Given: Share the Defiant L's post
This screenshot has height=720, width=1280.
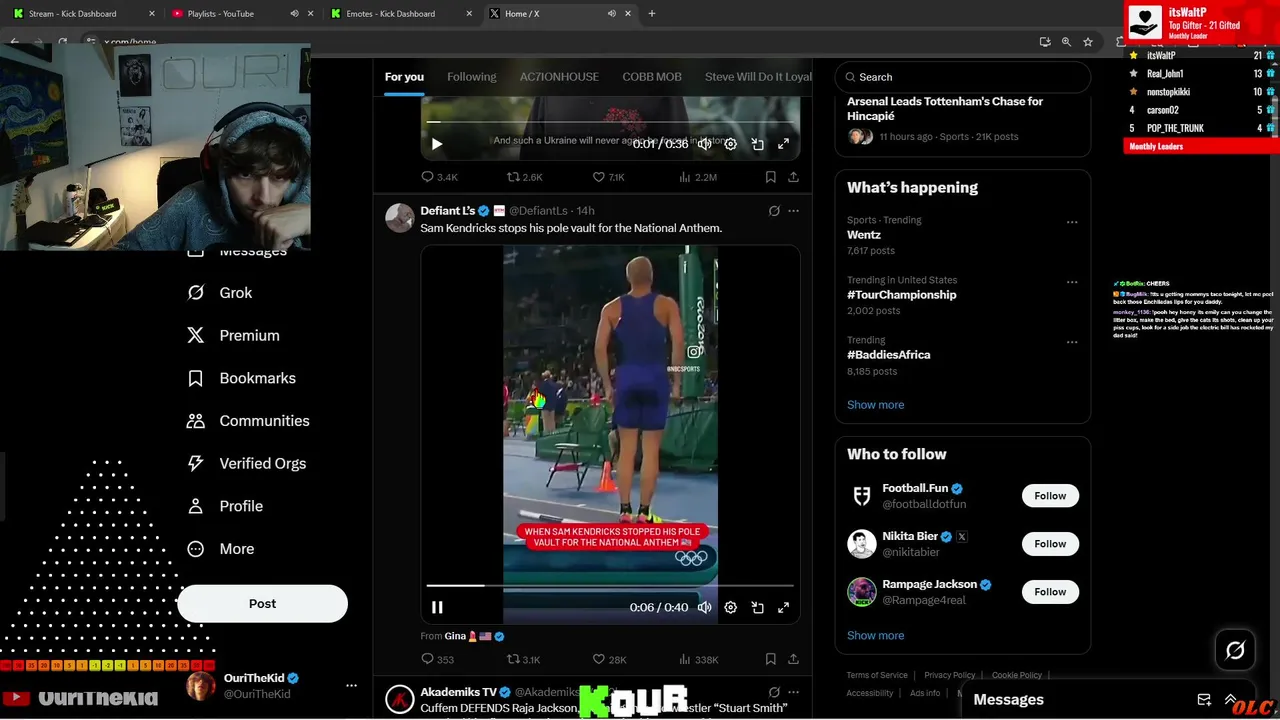Looking at the screenshot, I should coord(793,659).
